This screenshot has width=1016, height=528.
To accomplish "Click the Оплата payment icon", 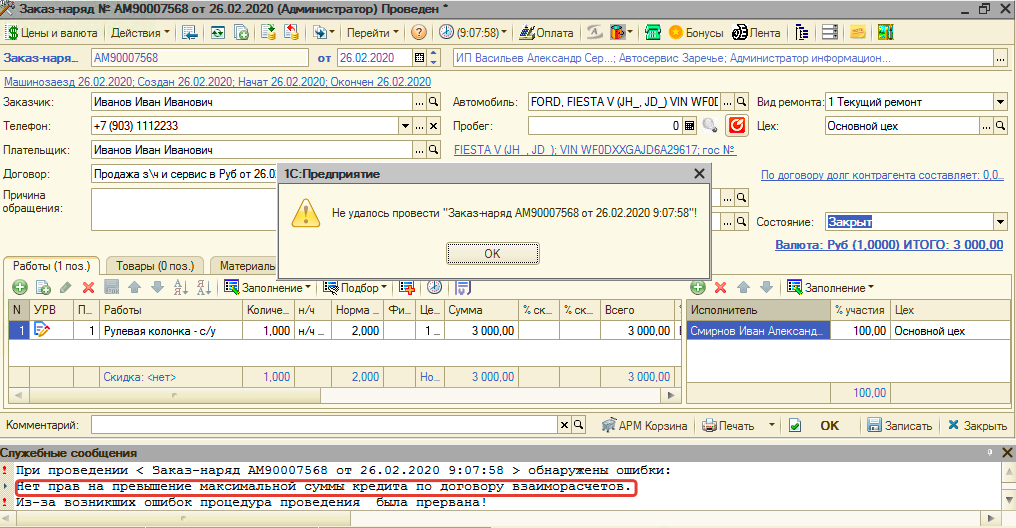I will [547, 32].
